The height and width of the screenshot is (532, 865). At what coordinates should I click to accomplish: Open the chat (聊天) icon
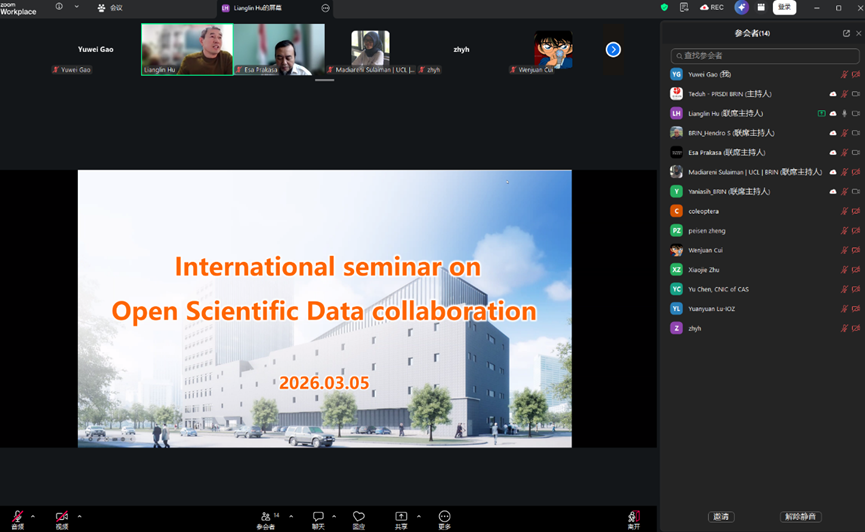coord(318,517)
